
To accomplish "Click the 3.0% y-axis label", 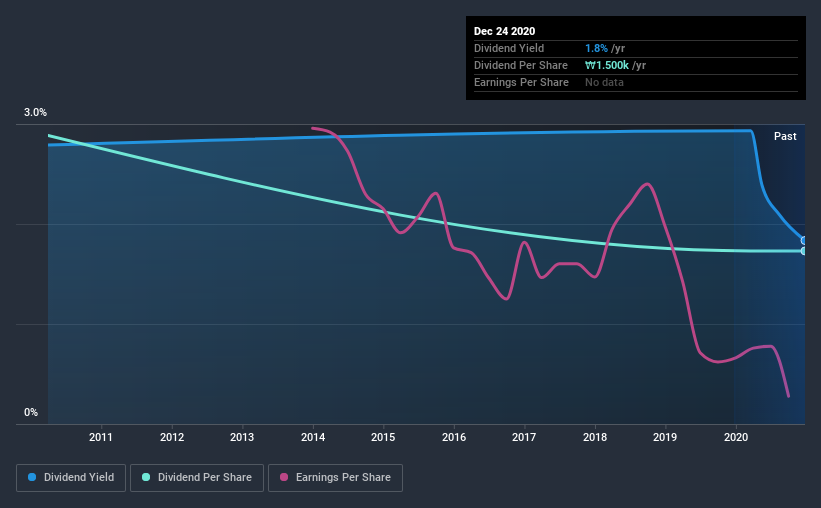I will [x=35, y=112].
